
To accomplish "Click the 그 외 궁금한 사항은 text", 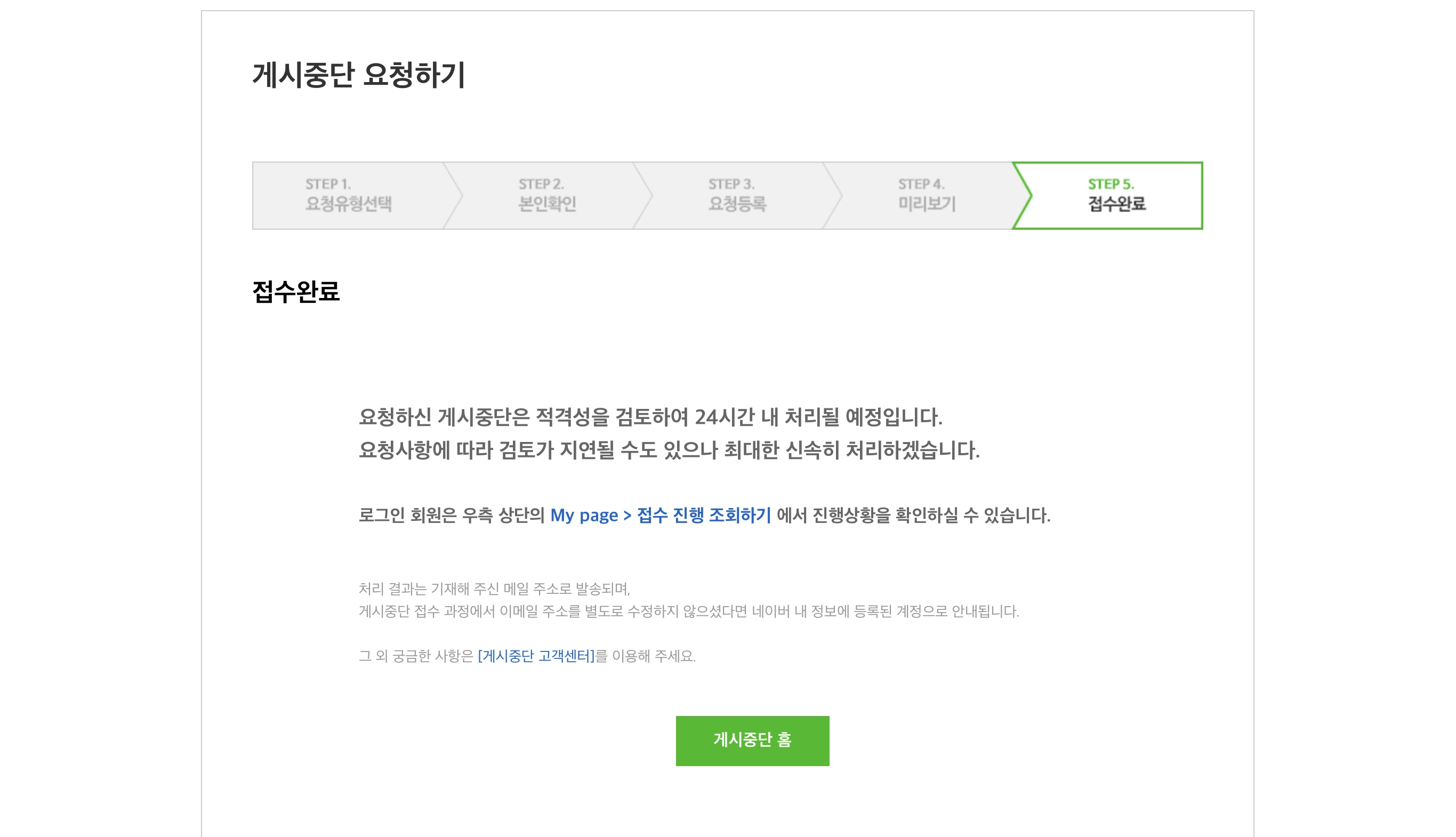I will click(x=416, y=656).
